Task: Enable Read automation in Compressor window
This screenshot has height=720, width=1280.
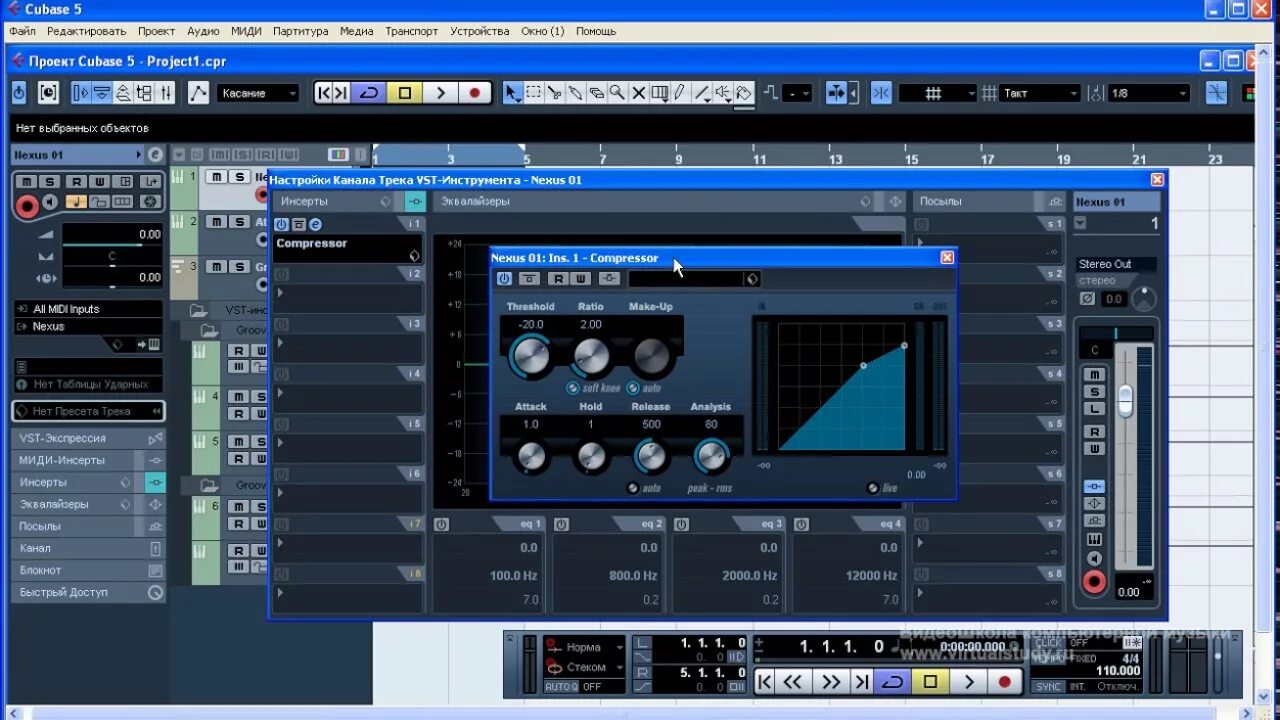Action: [559, 279]
